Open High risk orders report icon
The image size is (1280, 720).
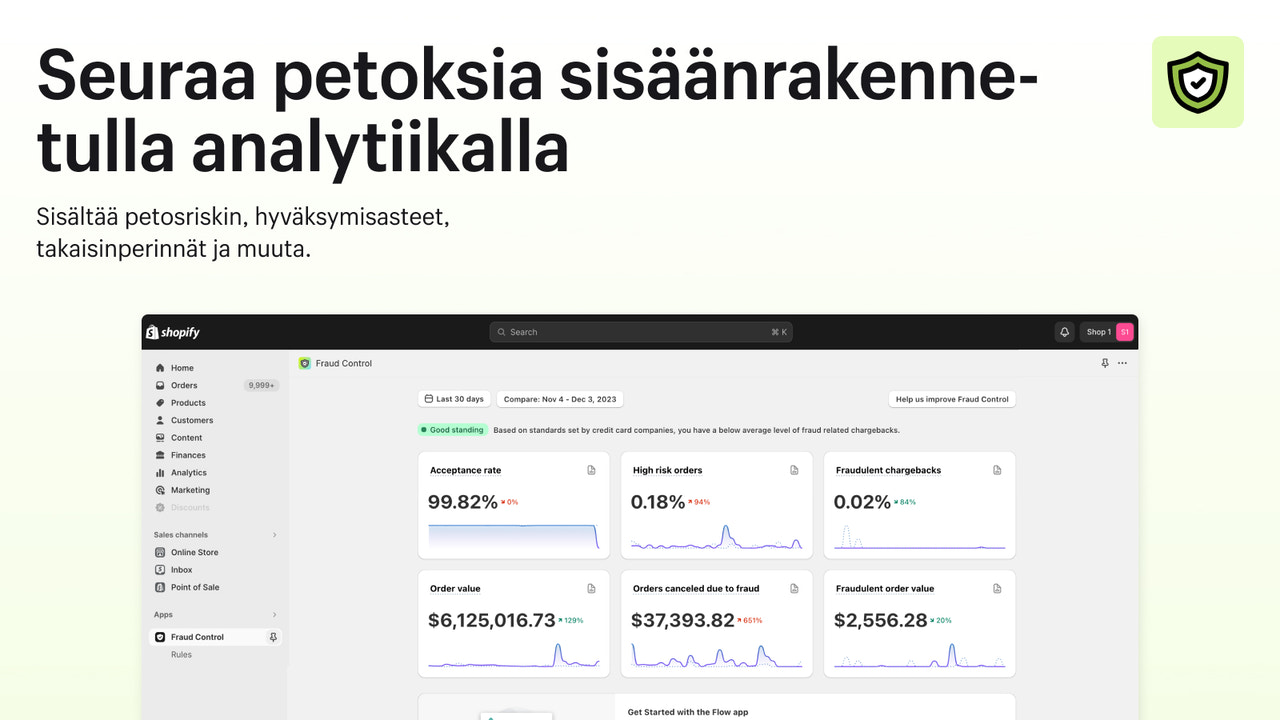tap(794, 470)
